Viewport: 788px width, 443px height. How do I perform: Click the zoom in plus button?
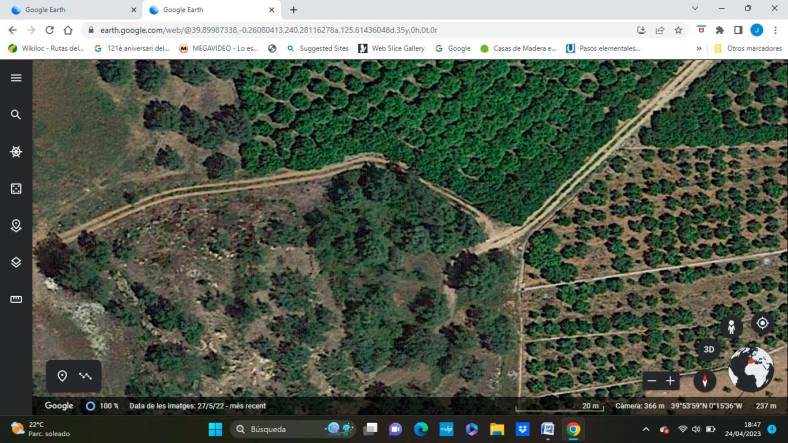click(x=671, y=381)
